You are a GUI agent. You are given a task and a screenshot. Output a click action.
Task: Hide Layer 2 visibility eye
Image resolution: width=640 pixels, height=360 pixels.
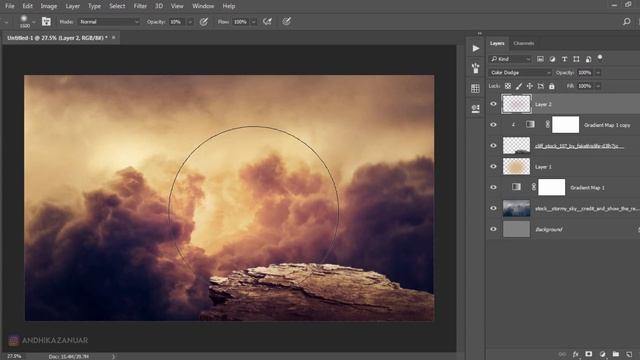tap(493, 104)
